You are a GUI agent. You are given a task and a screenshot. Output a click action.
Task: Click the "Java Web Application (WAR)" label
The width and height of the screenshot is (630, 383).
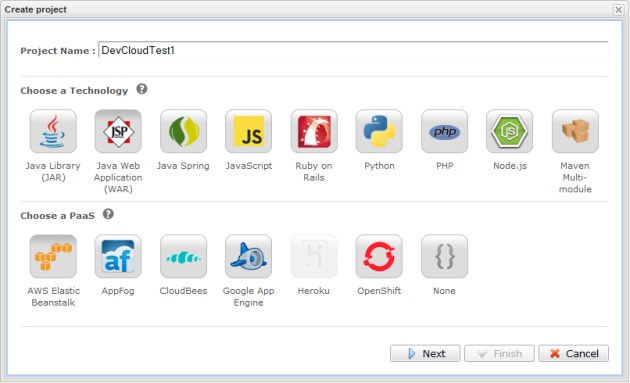(118, 177)
